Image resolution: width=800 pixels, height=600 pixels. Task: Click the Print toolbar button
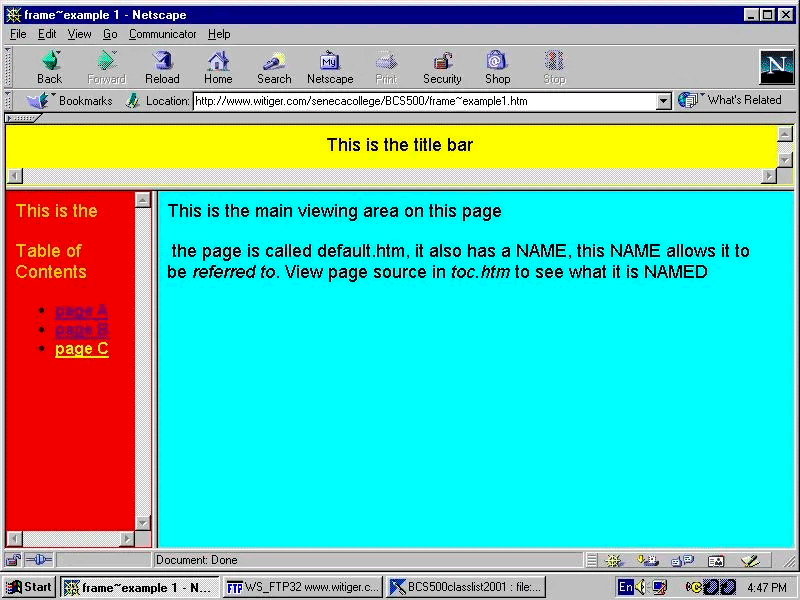click(386, 67)
